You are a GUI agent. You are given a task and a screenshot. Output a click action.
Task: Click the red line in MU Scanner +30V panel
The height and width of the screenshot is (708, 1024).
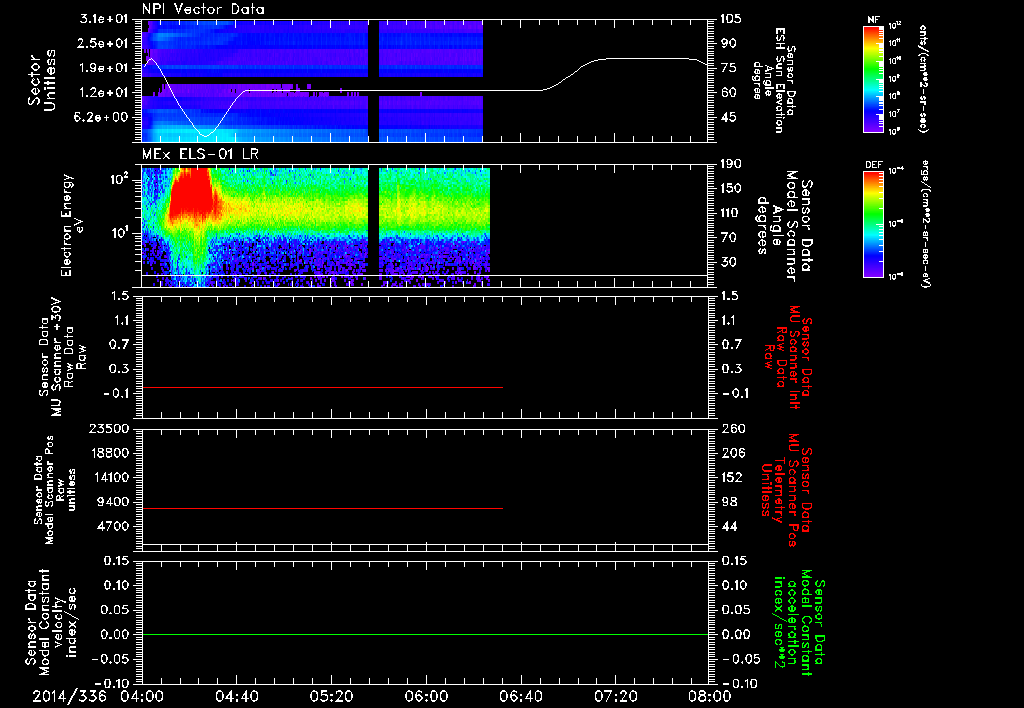point(322,387)
